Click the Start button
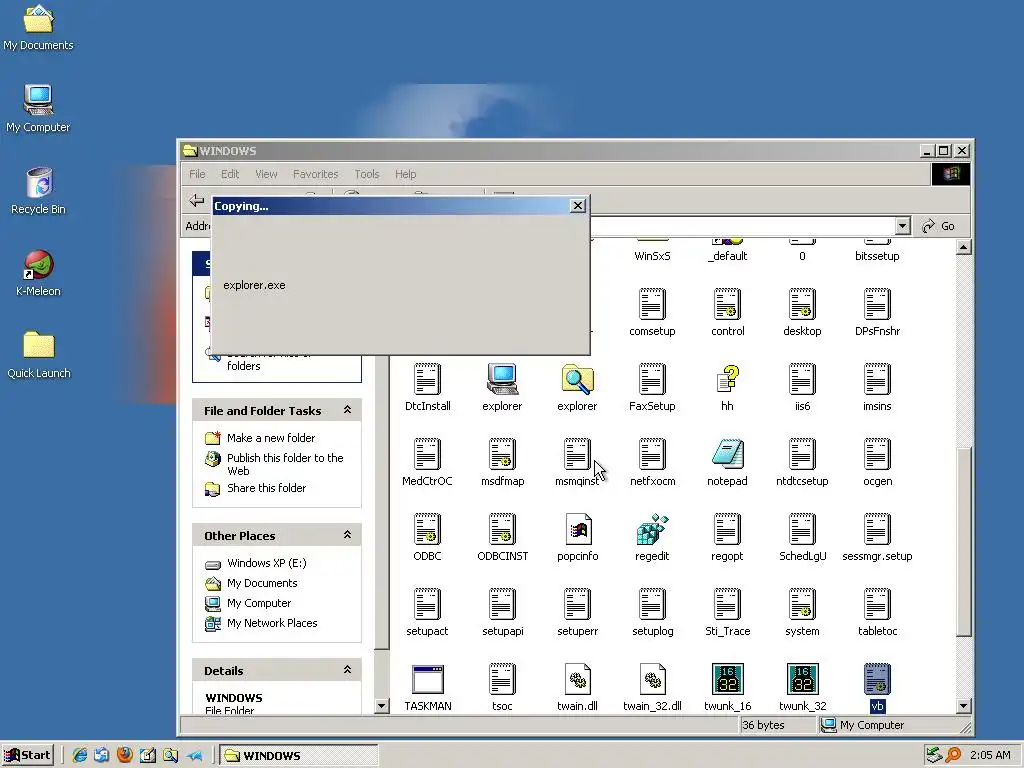The width and height of the screenshot is (1024, 768). click(27, 755)
